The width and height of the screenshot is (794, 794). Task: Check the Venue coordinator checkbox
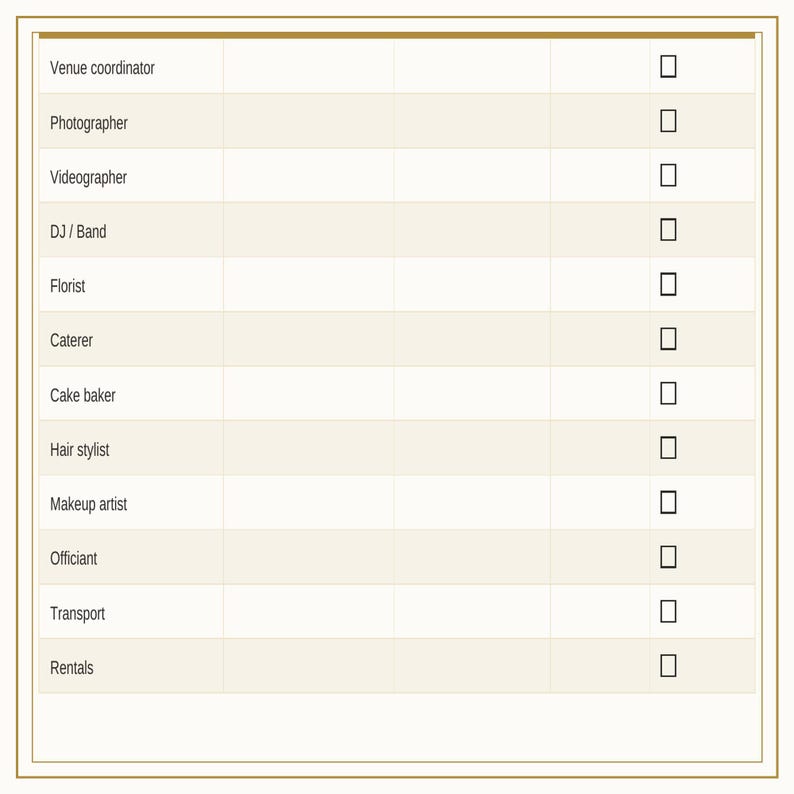pos(668,66)
